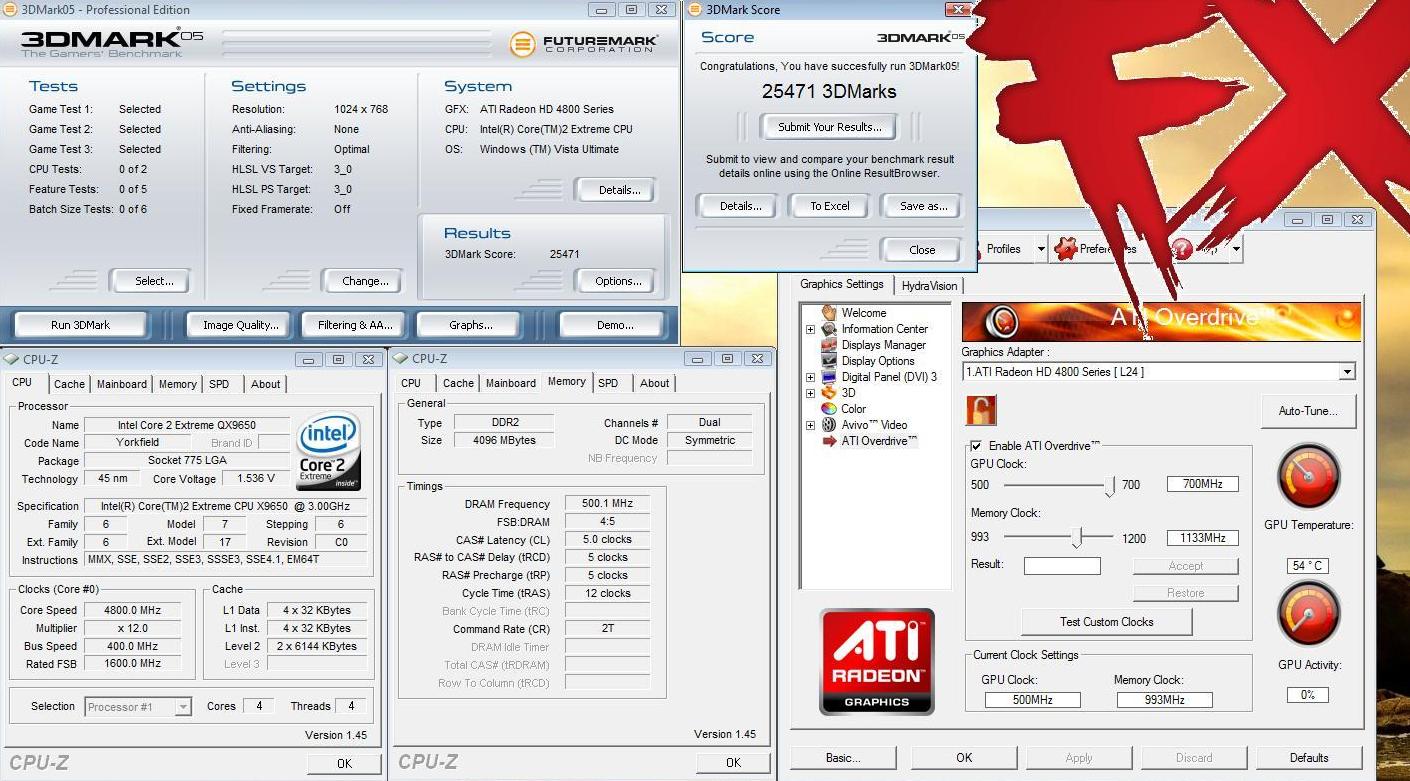The height and width of the screenshot is (781, 1410).
Task: Expand the Avivo Video tree node
Action: 810,425
